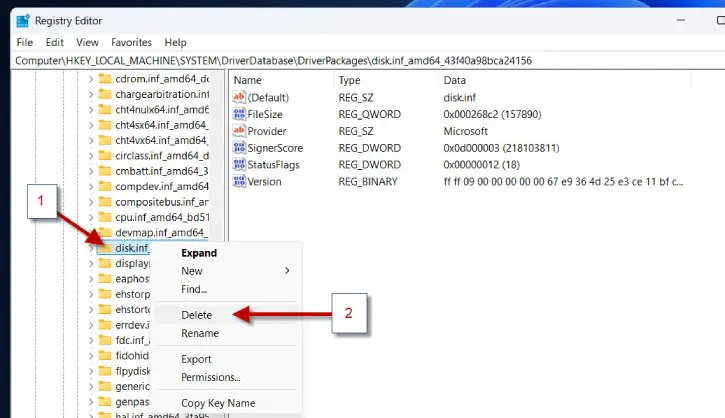725x418 pixels.
Task: Click the REG_QWORD type cell
Action: click(369, 114)
